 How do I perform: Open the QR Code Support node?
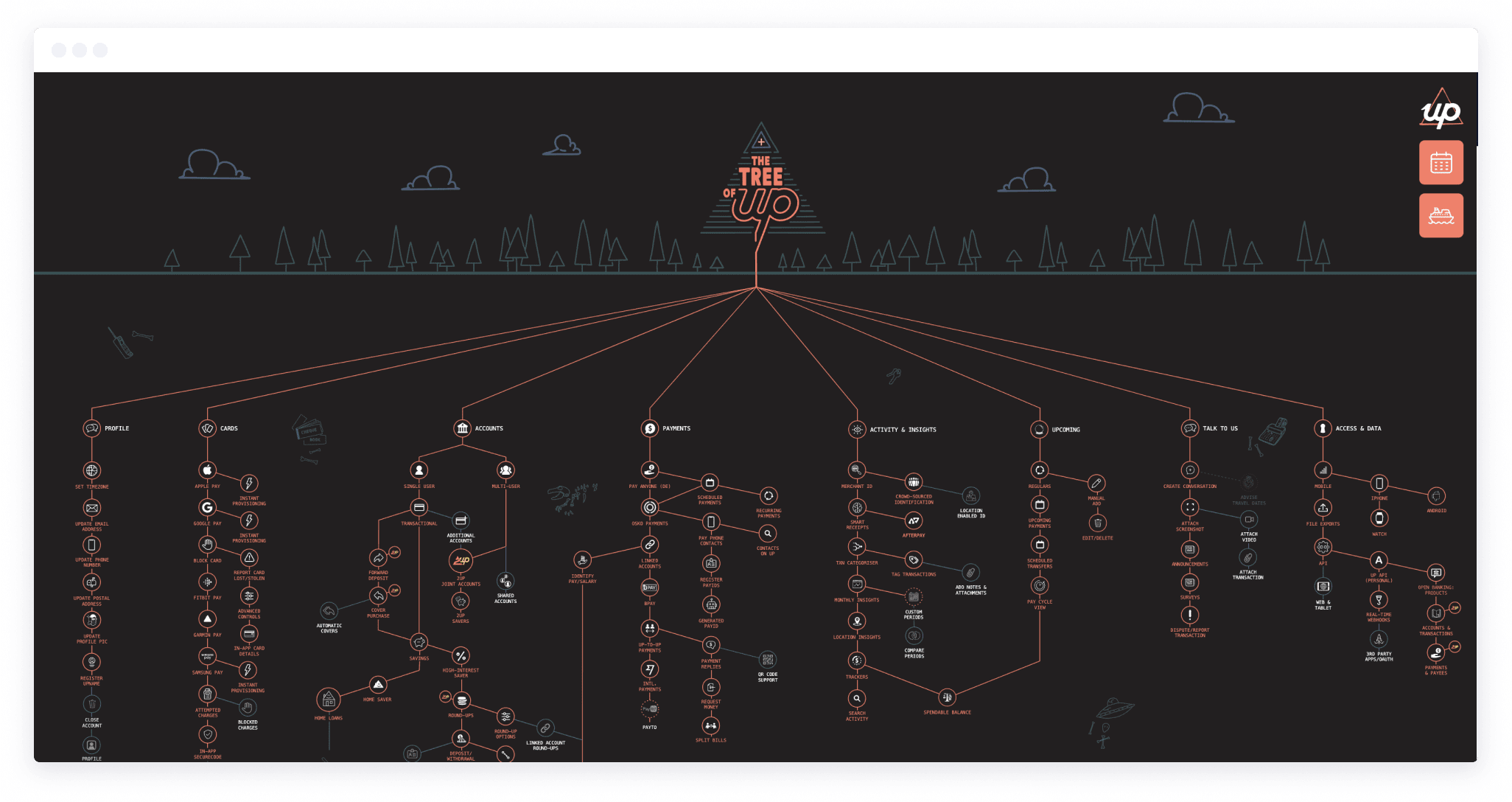coord(768,660)
